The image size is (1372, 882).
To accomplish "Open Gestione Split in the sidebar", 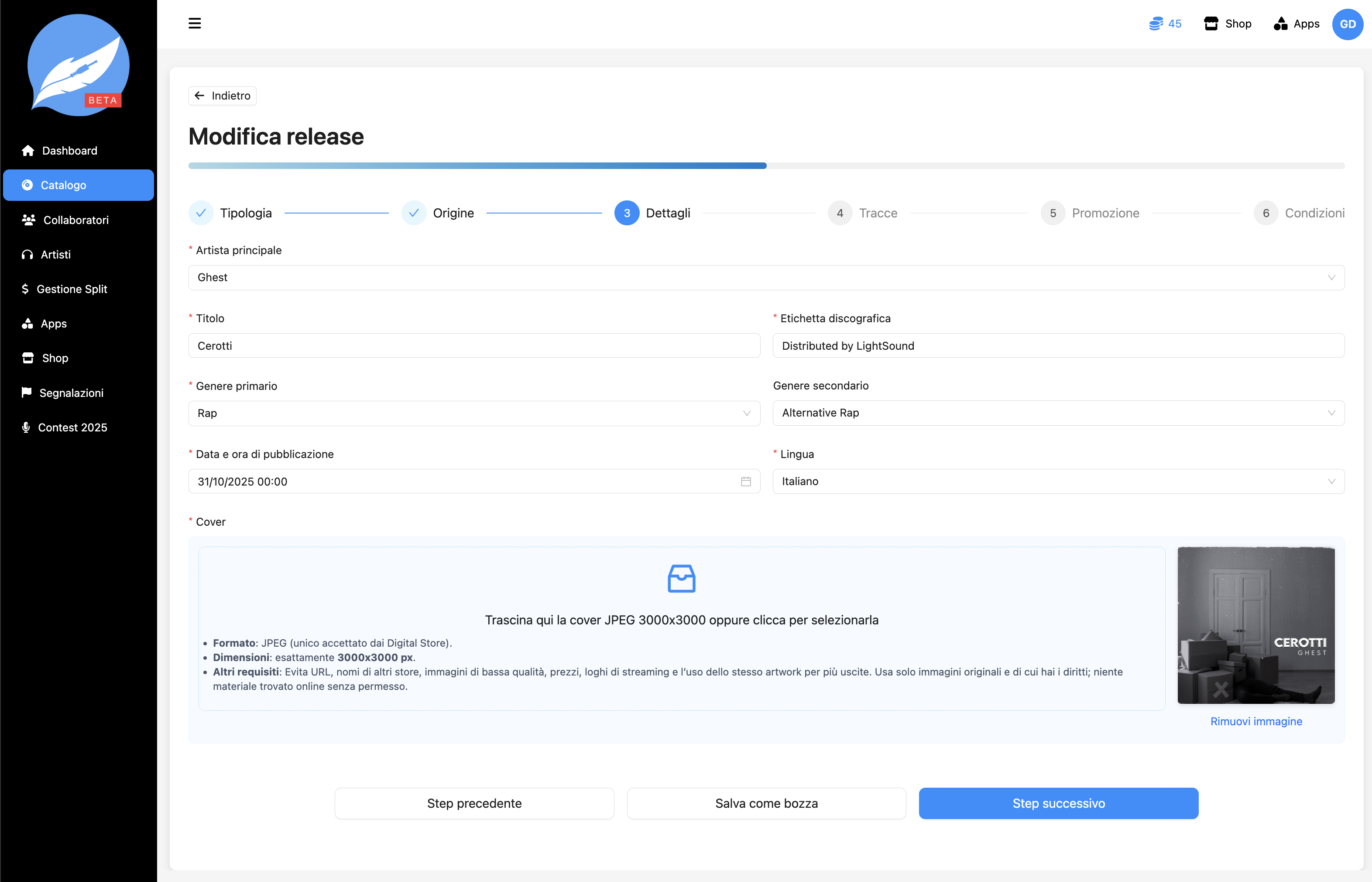I will (72, 289).
